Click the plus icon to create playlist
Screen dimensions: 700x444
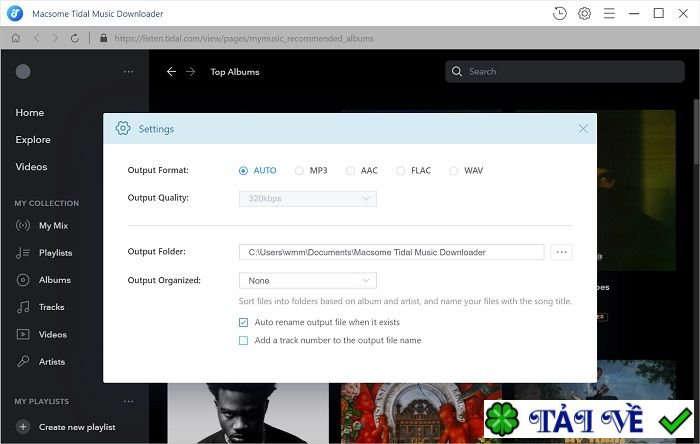pos(23,427)
